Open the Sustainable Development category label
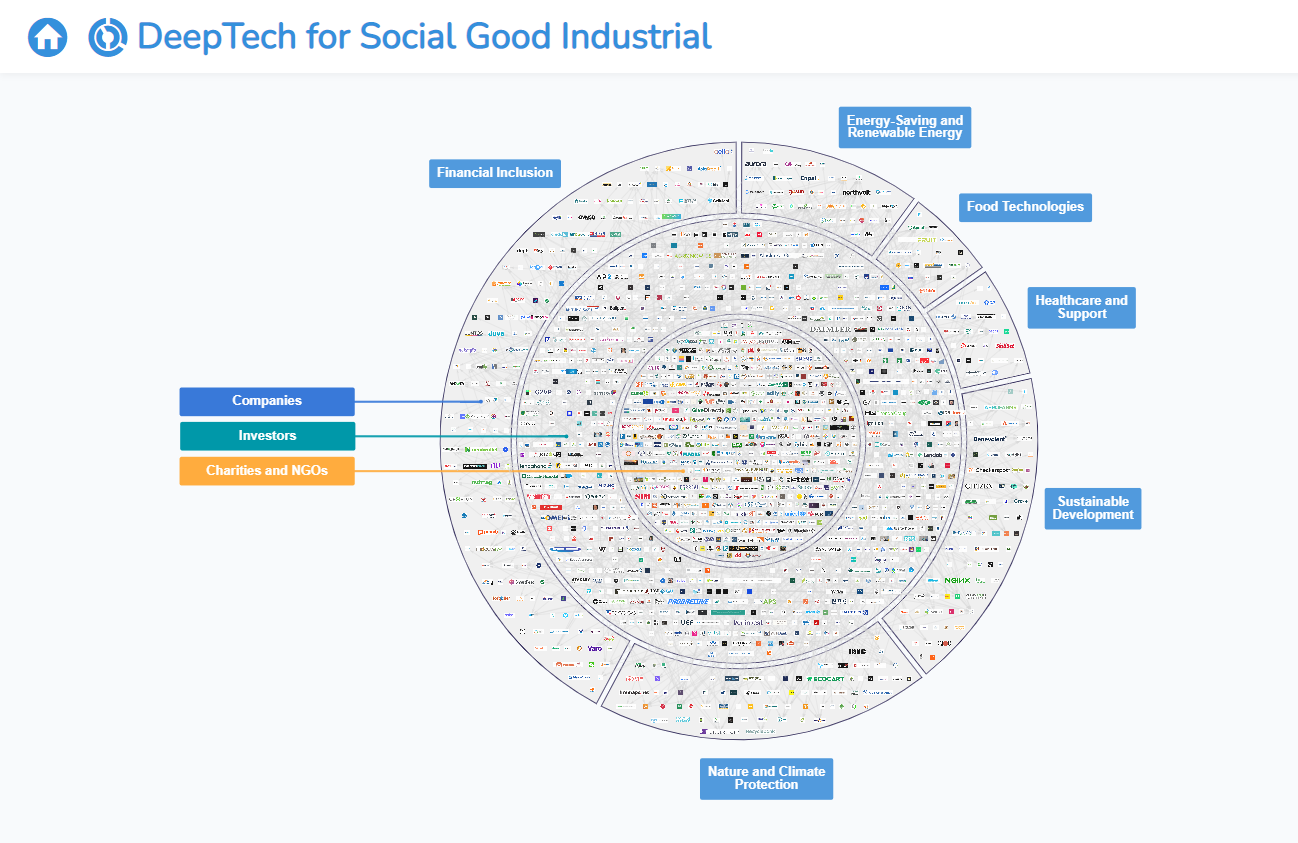1298x843 pixels. click(x=1093, y=508)
